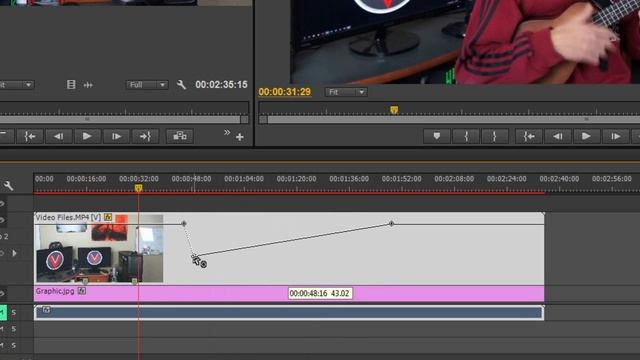This screenshot has width=640, height=360.
Task: Click fx badge on Video Files.MP4 clip
Action: point(108,217)
